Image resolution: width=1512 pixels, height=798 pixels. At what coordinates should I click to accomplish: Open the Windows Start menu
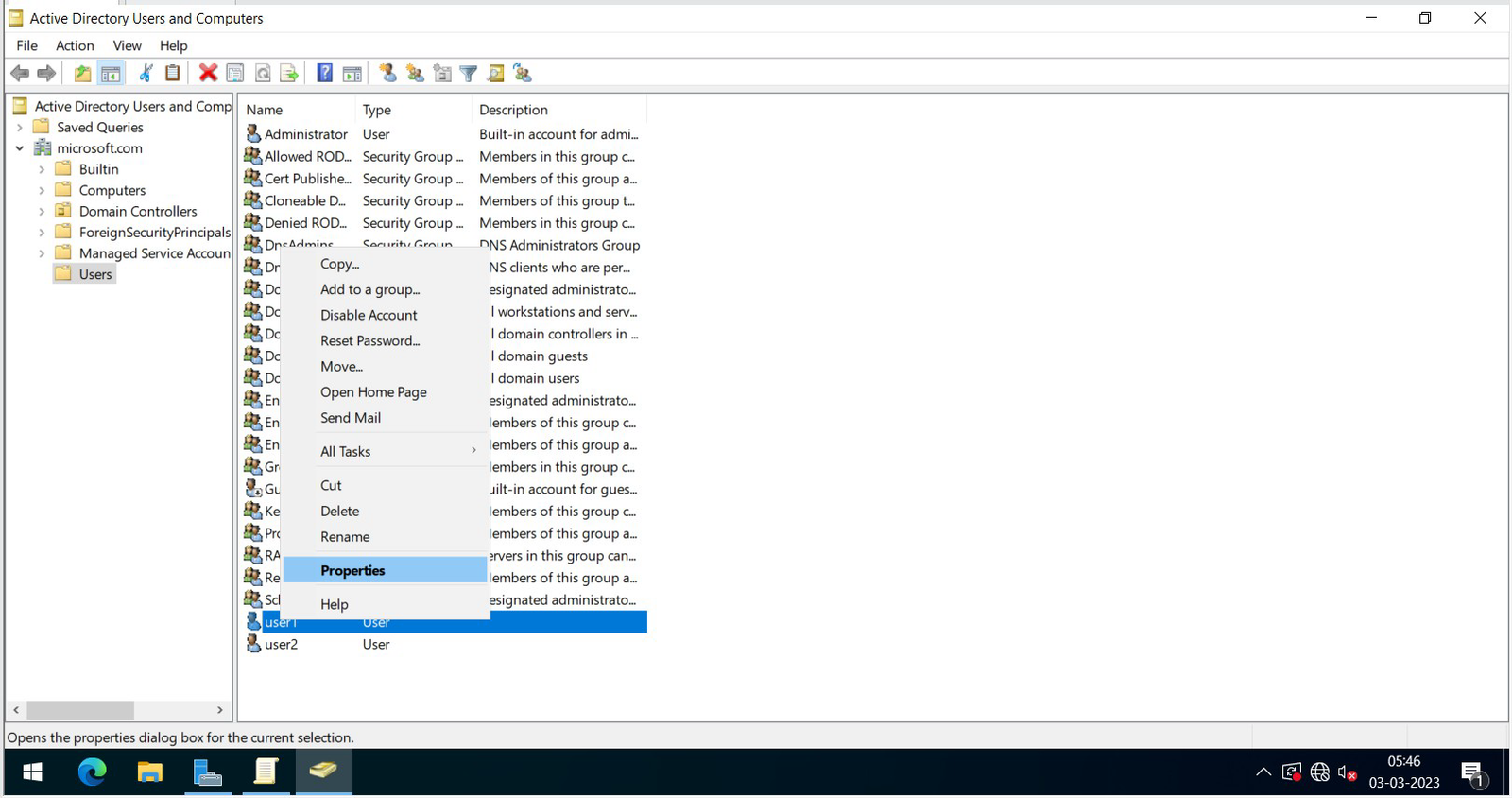[x=32, y=772]
